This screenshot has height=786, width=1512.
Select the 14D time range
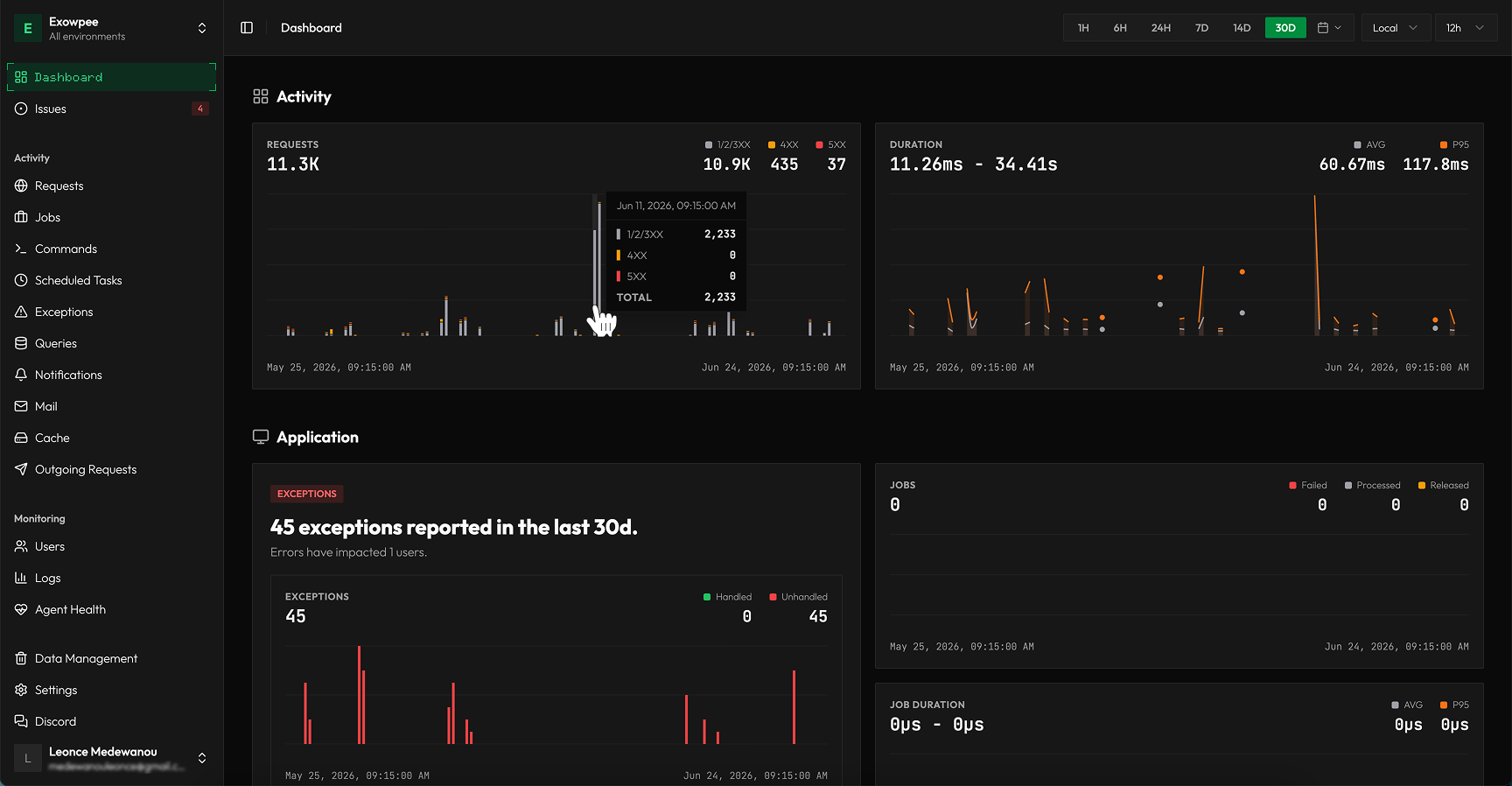pos(1242,28)
